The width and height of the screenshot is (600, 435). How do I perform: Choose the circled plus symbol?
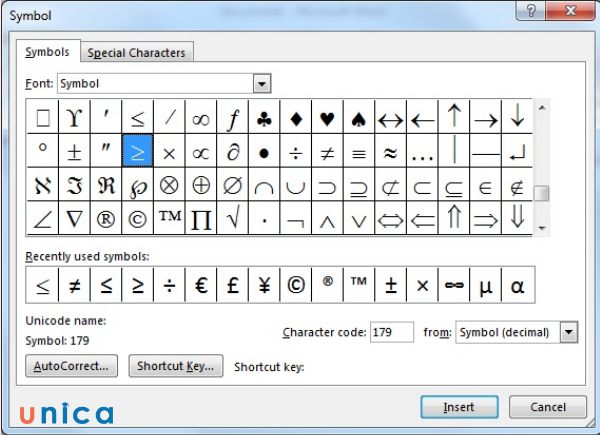201,184
